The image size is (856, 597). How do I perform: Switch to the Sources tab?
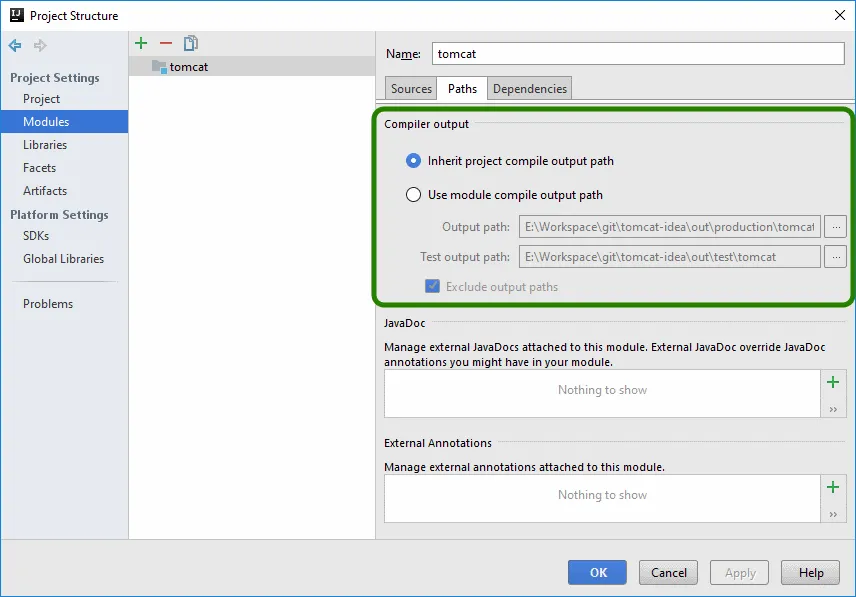pyautogui.click(x=411, y=88)
